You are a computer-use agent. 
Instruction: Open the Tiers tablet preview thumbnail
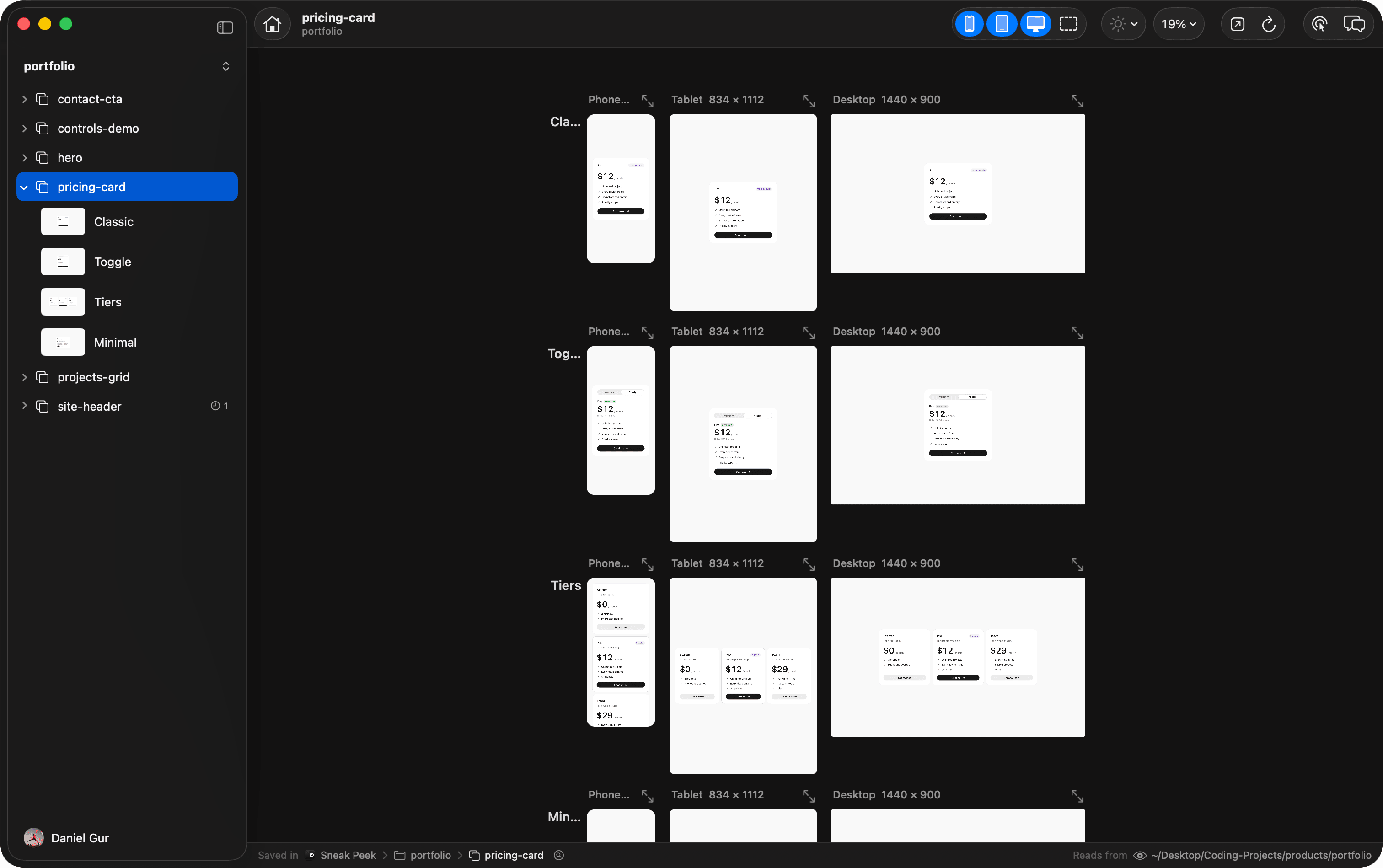coord(743,675)
